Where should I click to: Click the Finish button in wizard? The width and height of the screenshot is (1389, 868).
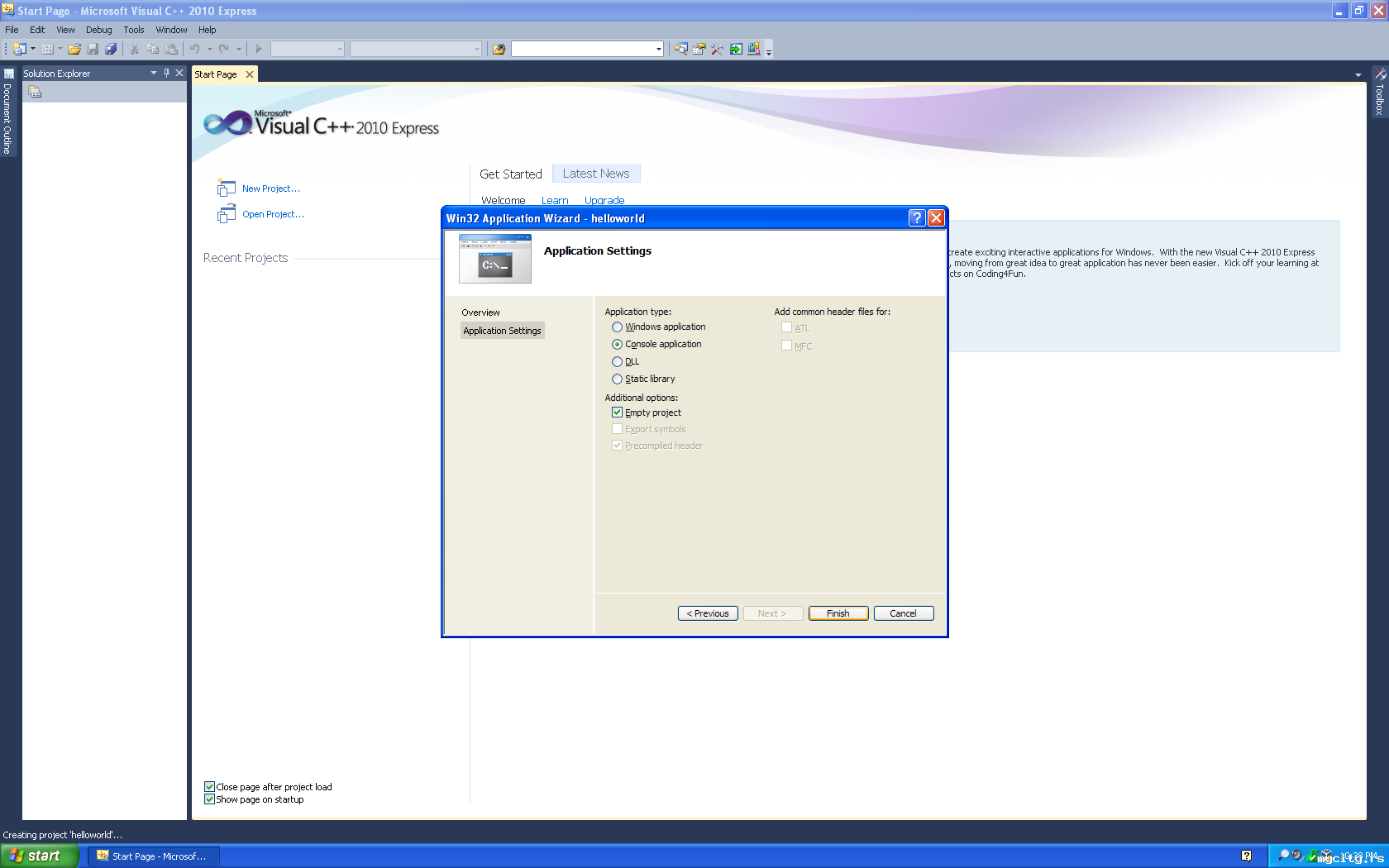(838, 613)
